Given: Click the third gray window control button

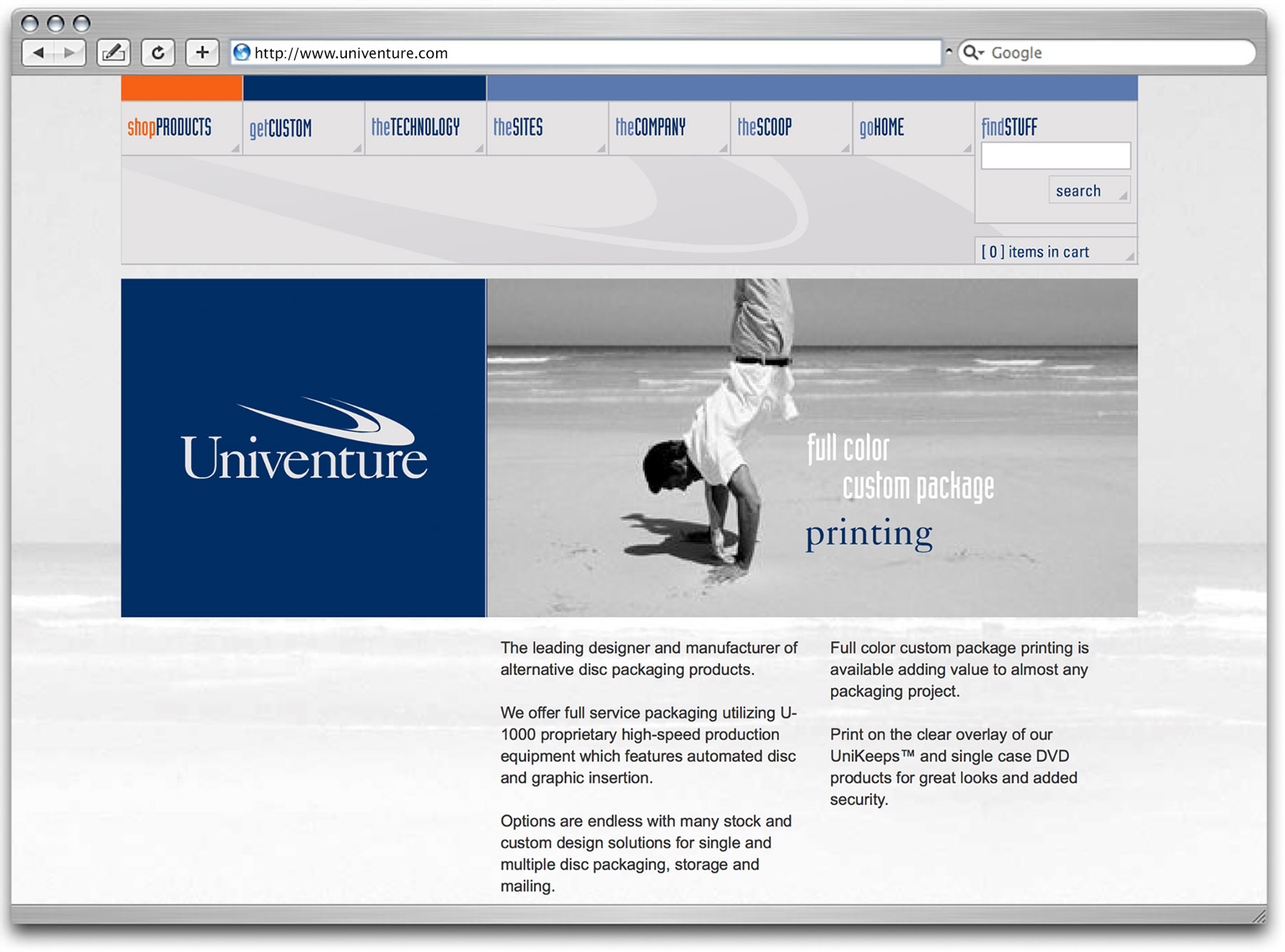Looking at the screenshot, I should pos(81,24).
